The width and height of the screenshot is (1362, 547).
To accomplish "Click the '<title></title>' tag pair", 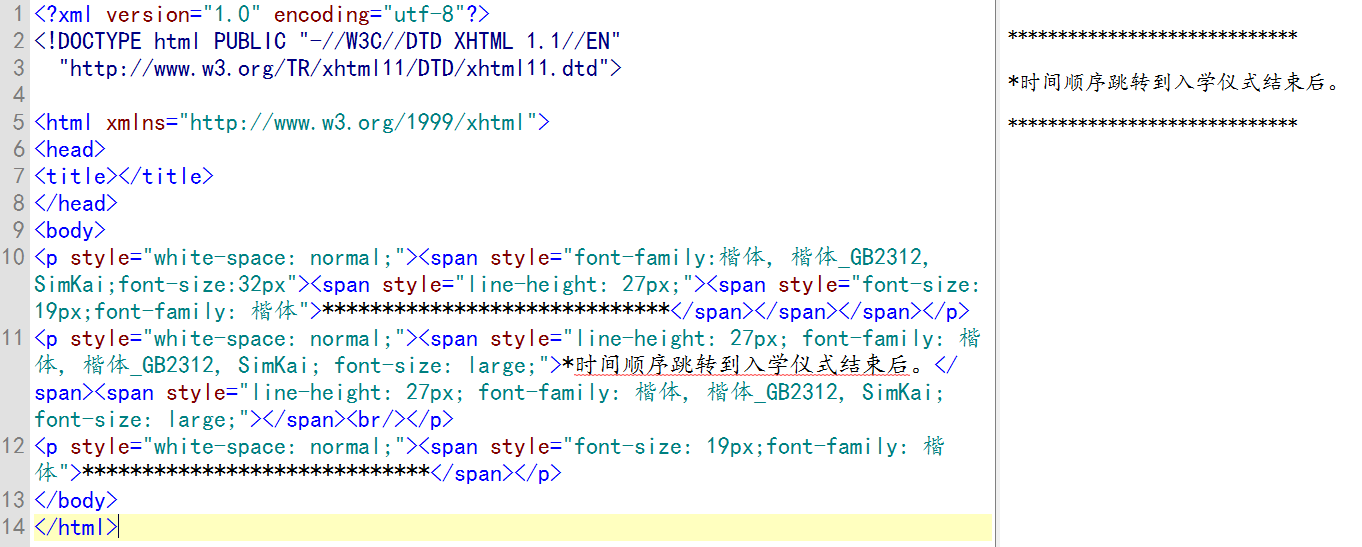I will (124, 177).
